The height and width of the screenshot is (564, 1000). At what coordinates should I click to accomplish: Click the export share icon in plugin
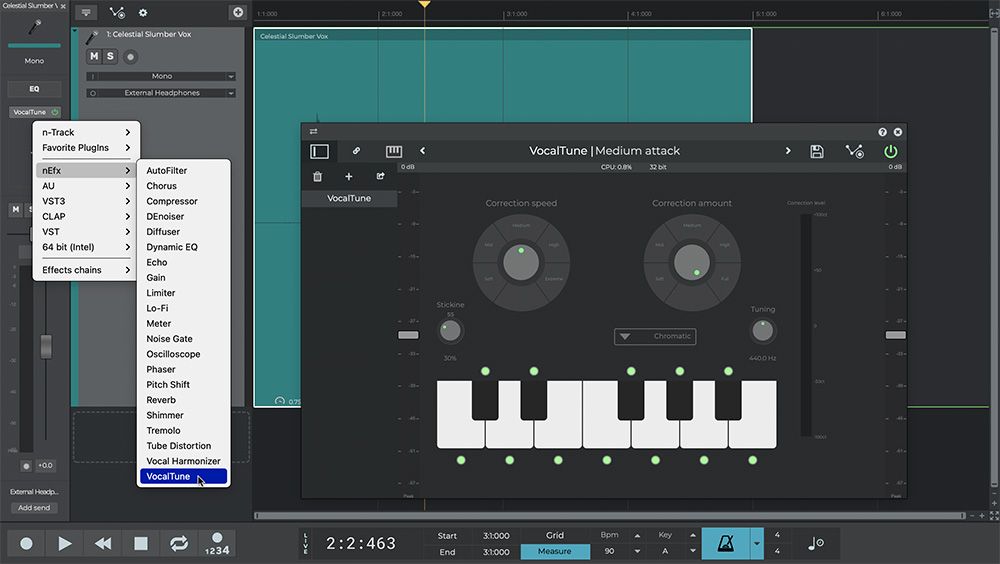[x=380, y=176]
